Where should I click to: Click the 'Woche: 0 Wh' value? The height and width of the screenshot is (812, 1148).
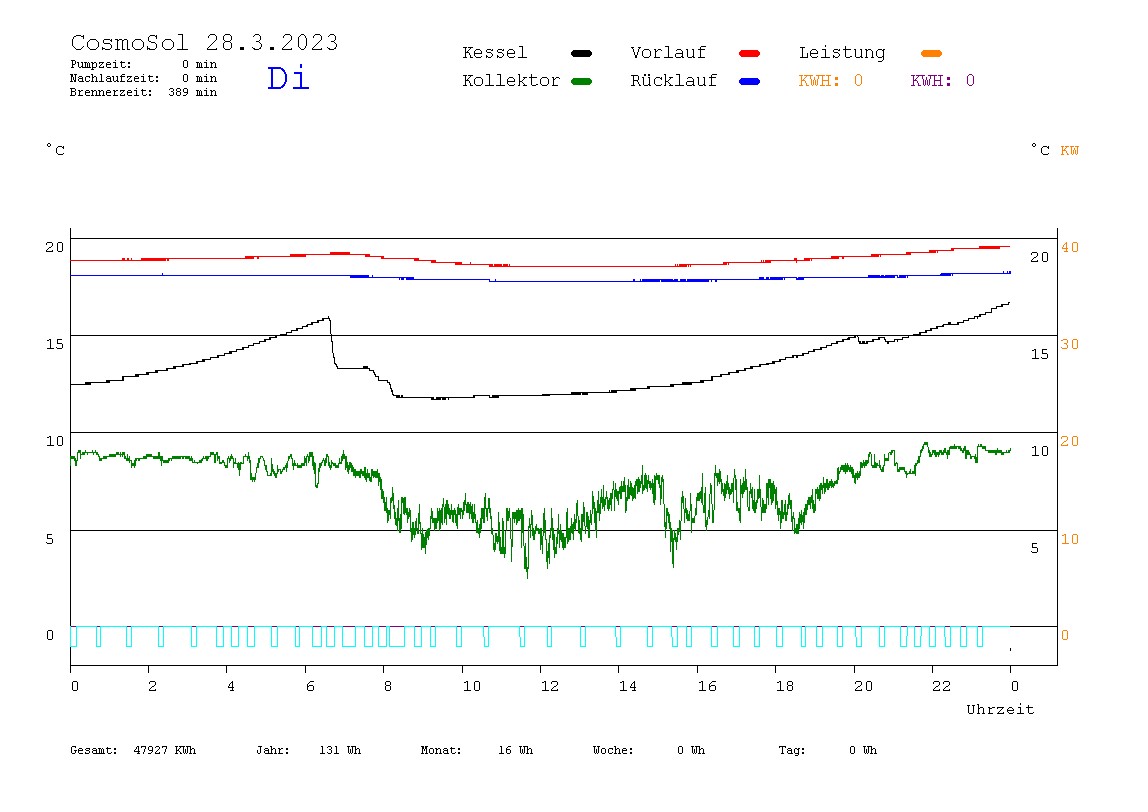(x=649, y=750)
